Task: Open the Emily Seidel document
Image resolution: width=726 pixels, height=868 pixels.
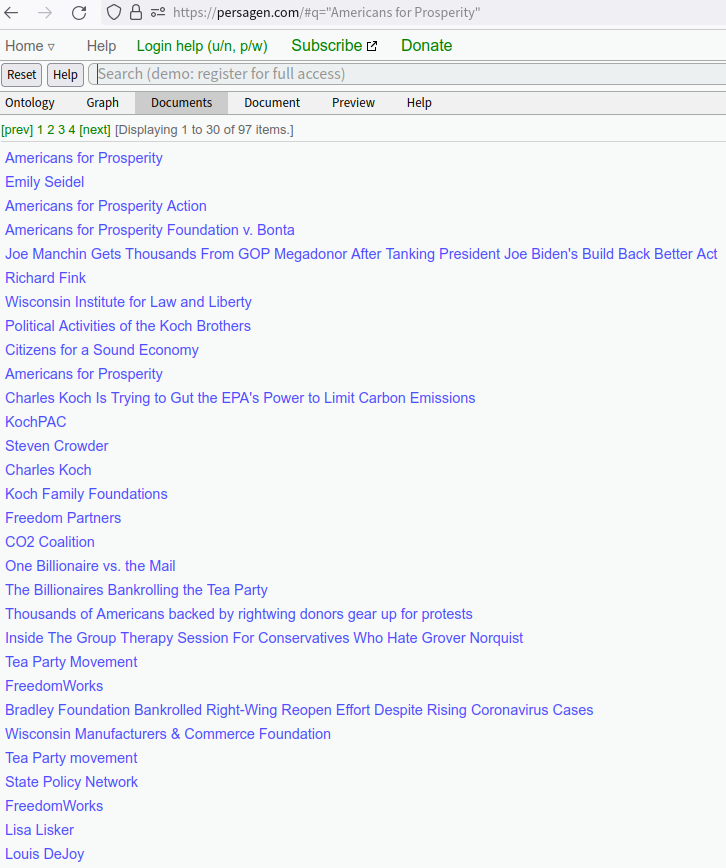Action: pos(45,182)
